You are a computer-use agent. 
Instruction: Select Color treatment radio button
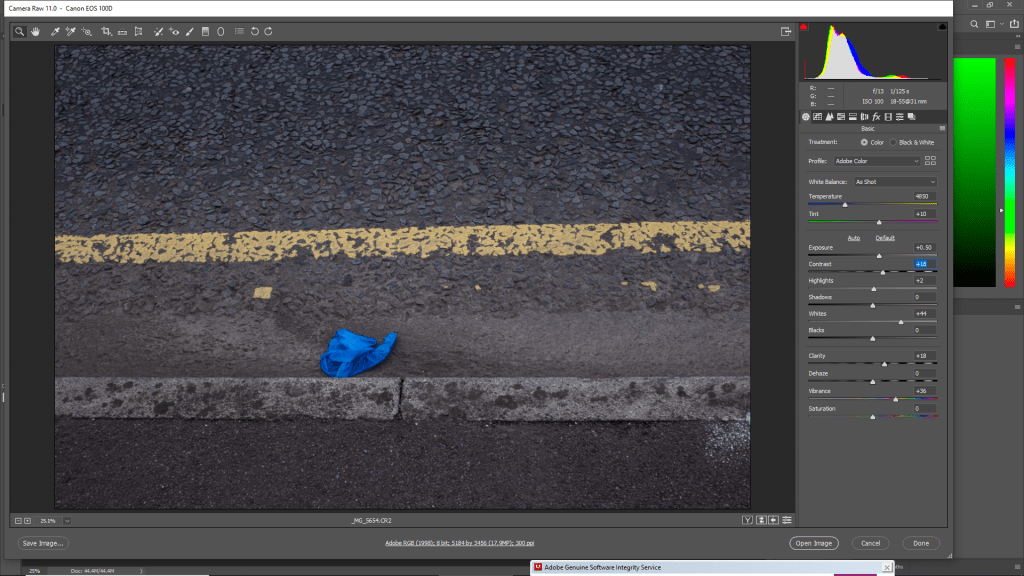864,142
